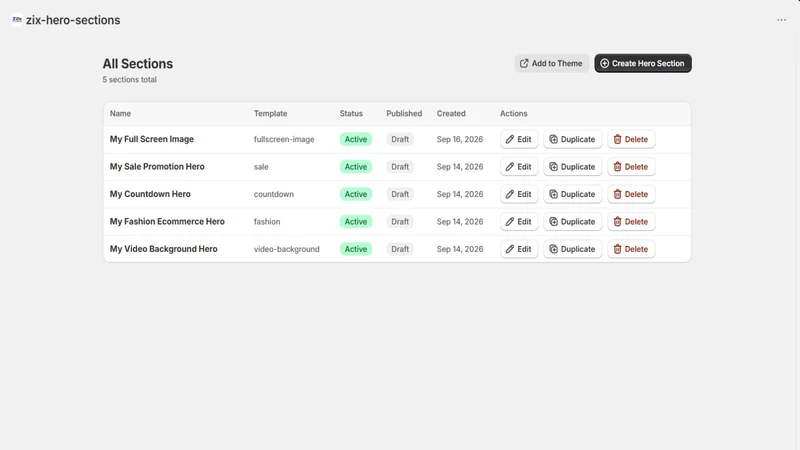Click the fullscreen-image template cell
This screenshot has width=800, height=450.
(284, 139)
